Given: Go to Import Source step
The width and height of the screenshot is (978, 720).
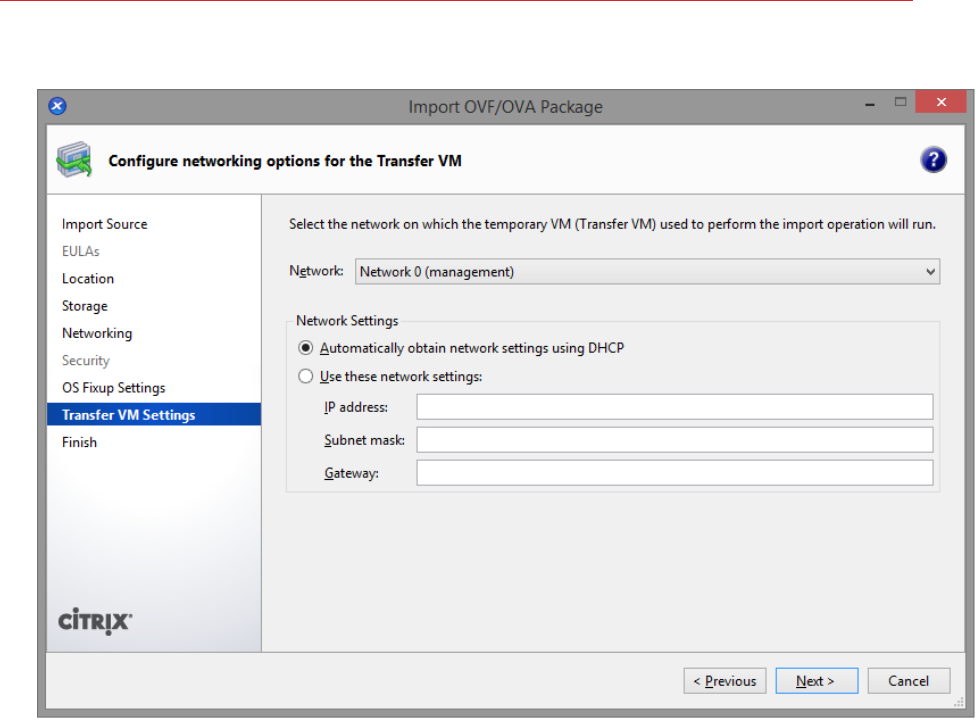Looking at the screenshot, I should [104, 224].
